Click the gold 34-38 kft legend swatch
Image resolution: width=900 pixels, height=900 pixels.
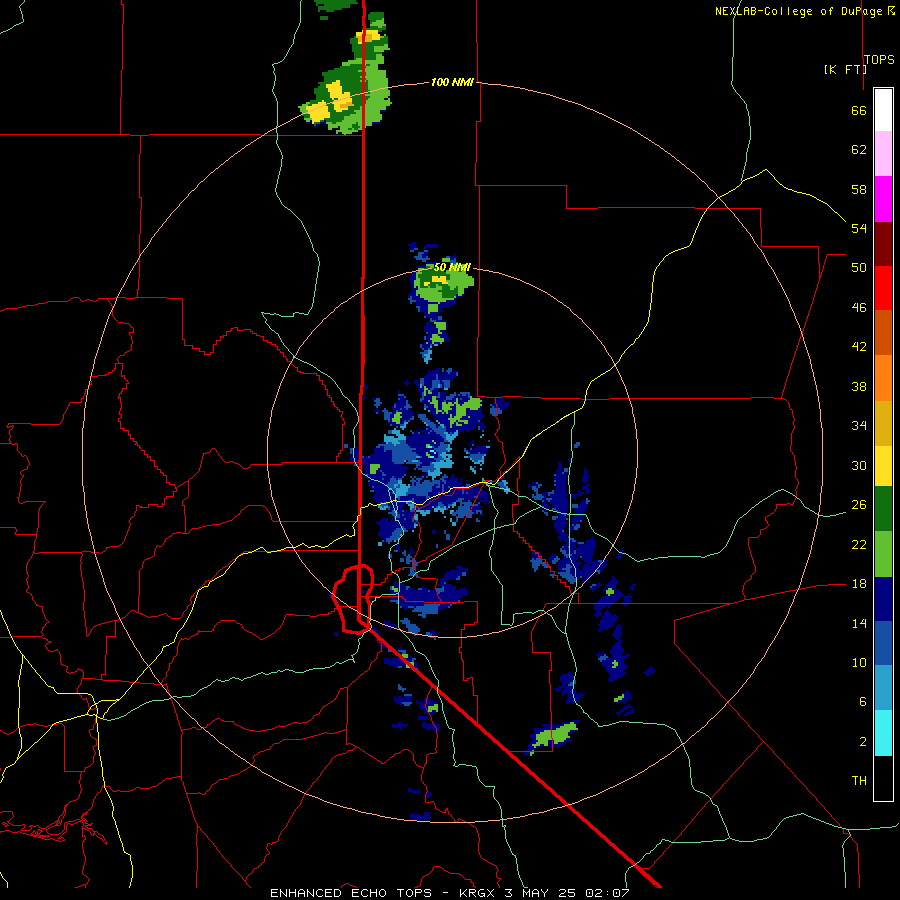coord(883,423)
